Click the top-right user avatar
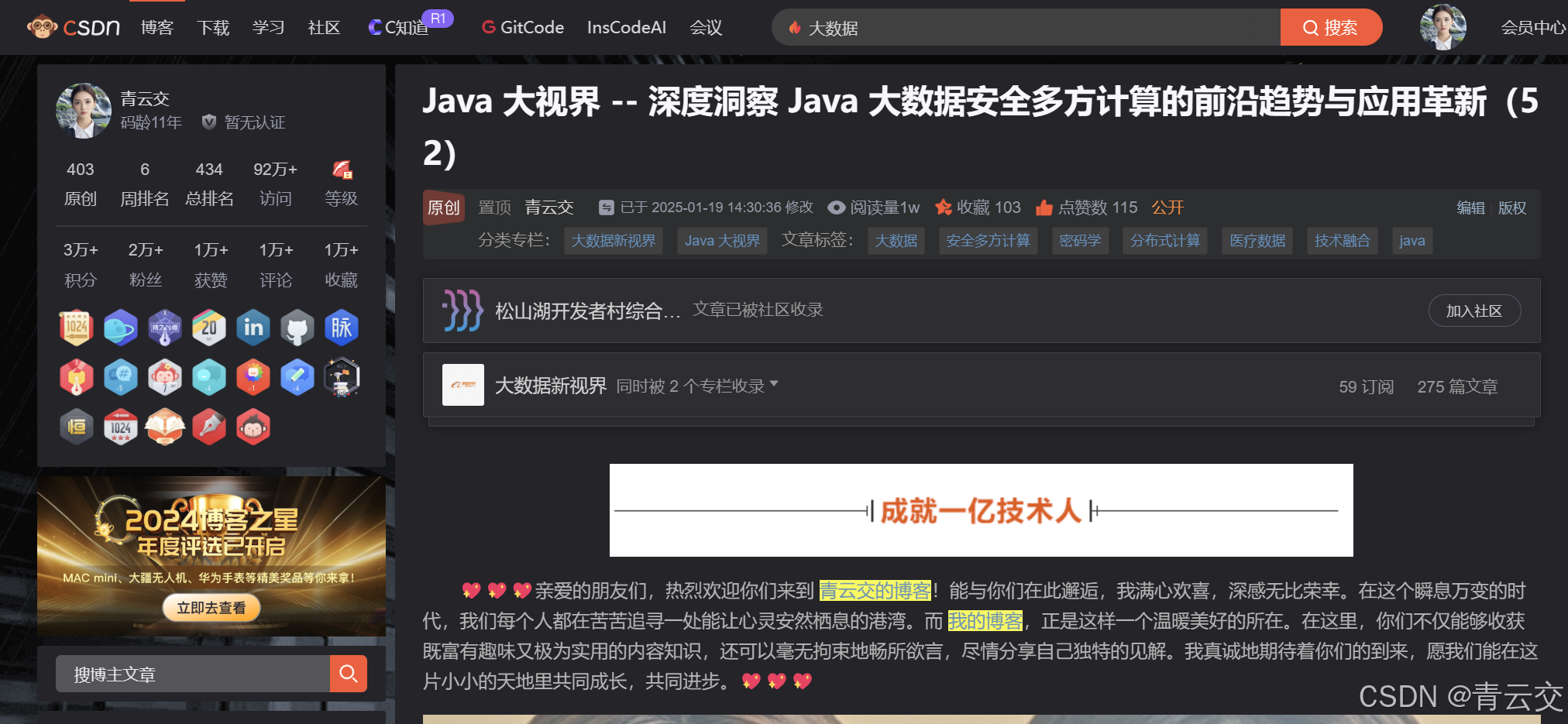1568x724 pixels. [1442, 27]
